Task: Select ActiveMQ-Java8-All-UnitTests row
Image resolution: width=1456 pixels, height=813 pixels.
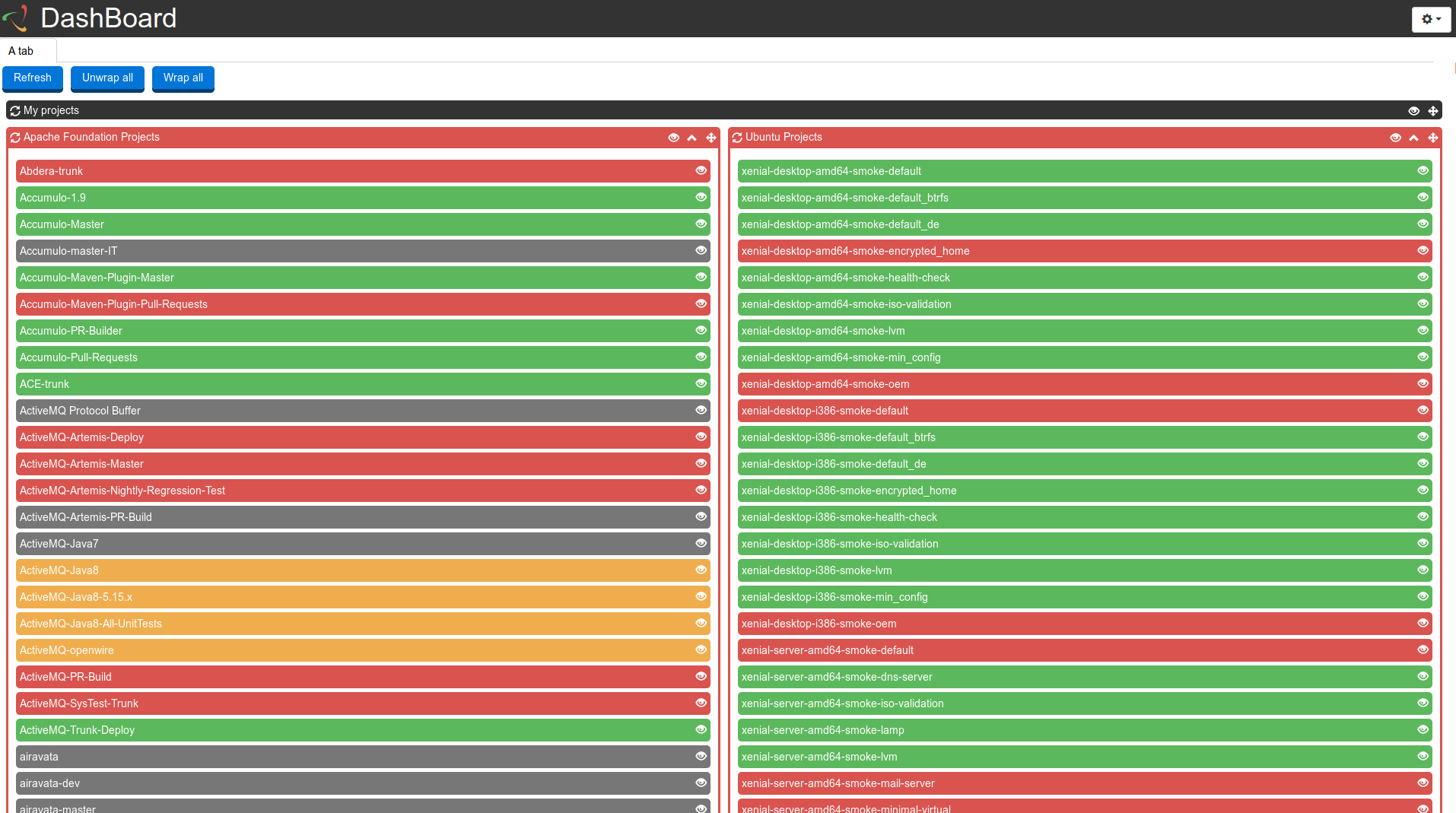Action: pyautogui.click(x=363, y=624)
